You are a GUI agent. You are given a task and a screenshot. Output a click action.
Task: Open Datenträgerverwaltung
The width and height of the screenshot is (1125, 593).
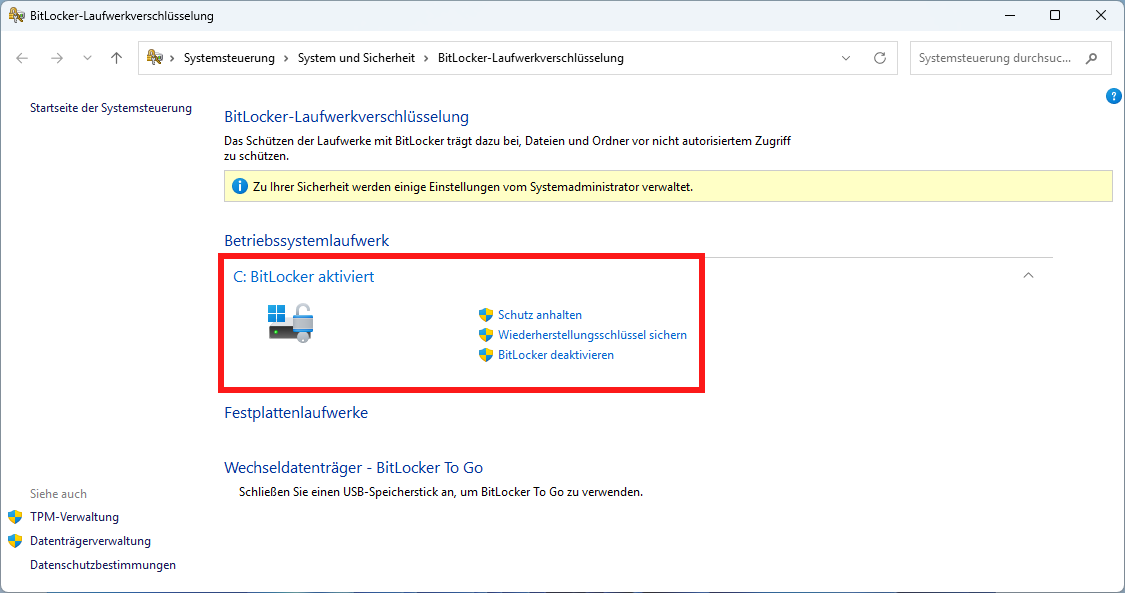tap(90, 541)
